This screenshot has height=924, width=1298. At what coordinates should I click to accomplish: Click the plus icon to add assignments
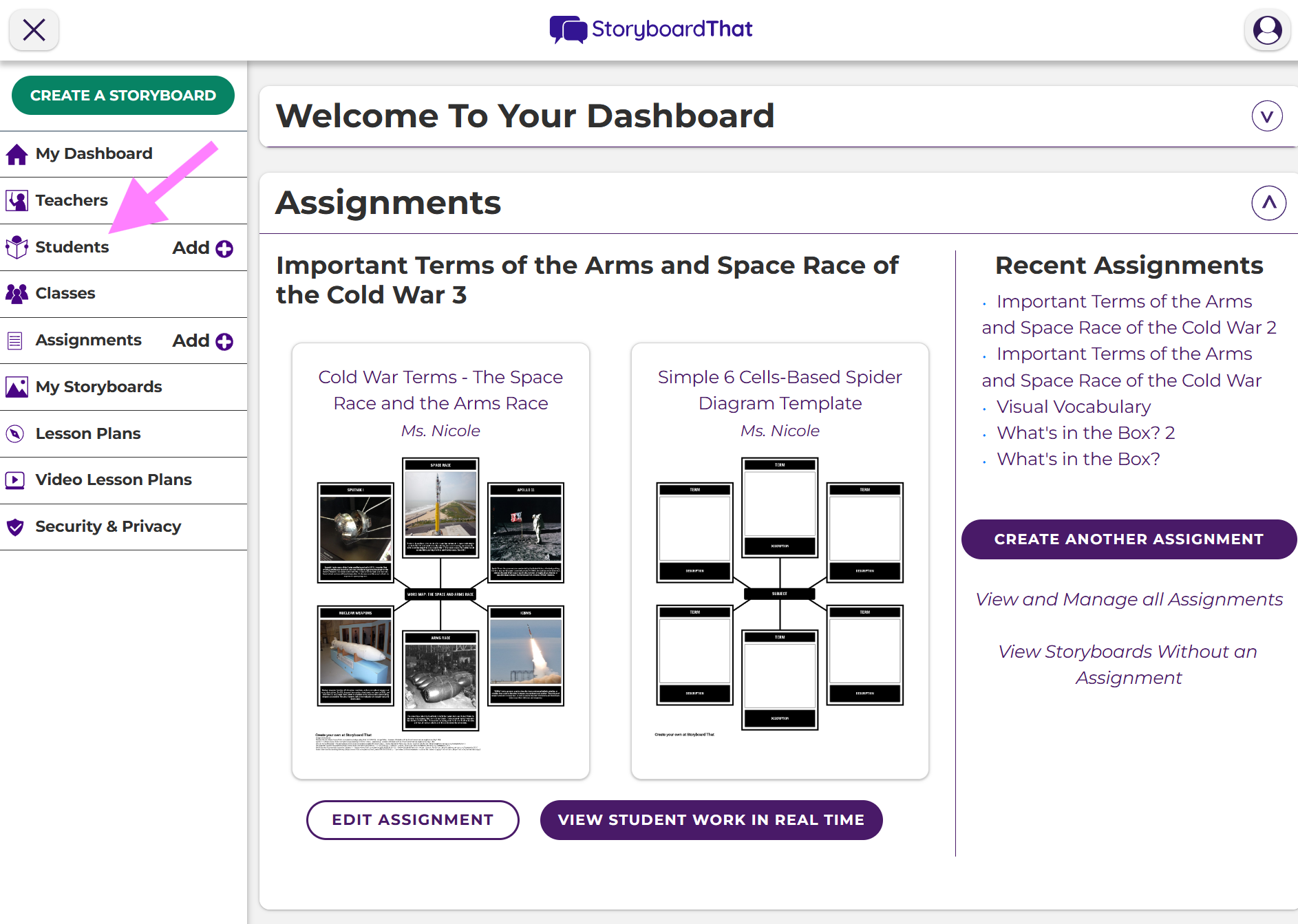pyautogui.click(x=224, y=341)
